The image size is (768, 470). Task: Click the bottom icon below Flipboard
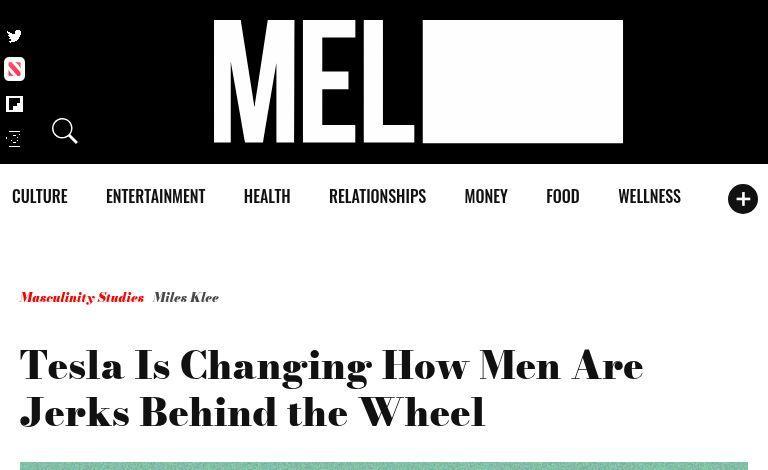point(14,139)
